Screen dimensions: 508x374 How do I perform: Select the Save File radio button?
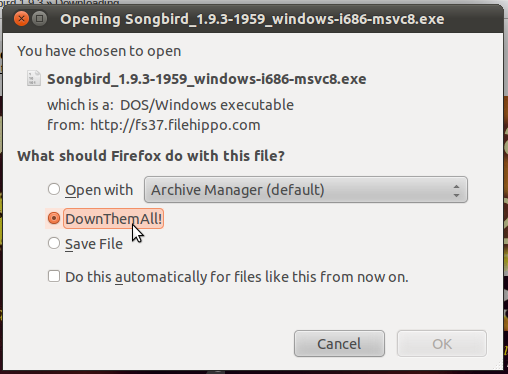pyautogui.click(x=54, y=243)
